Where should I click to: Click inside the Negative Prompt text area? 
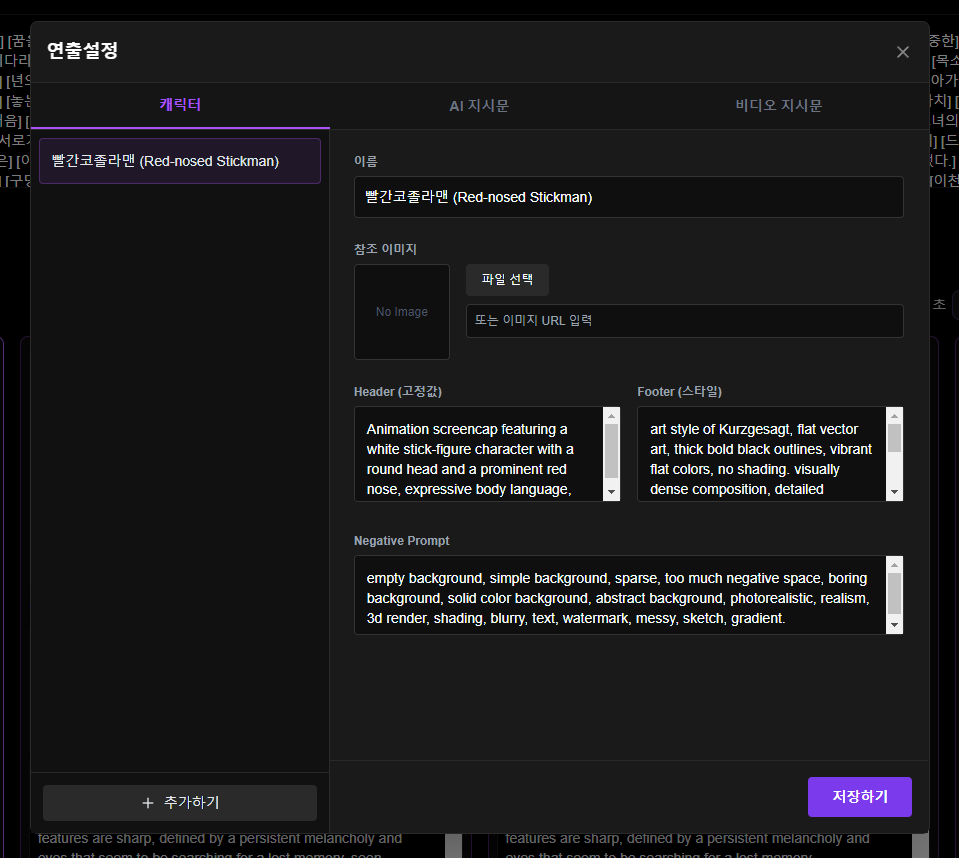click(618, 595)
